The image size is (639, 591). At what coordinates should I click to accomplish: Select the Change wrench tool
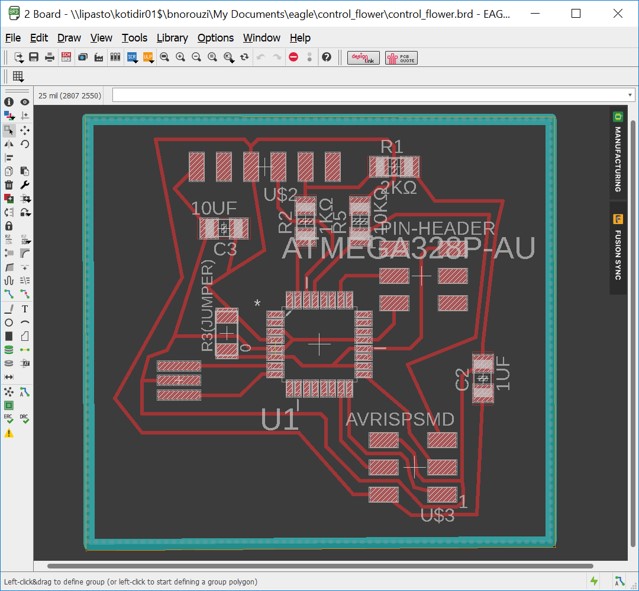(x=25, y=185)
